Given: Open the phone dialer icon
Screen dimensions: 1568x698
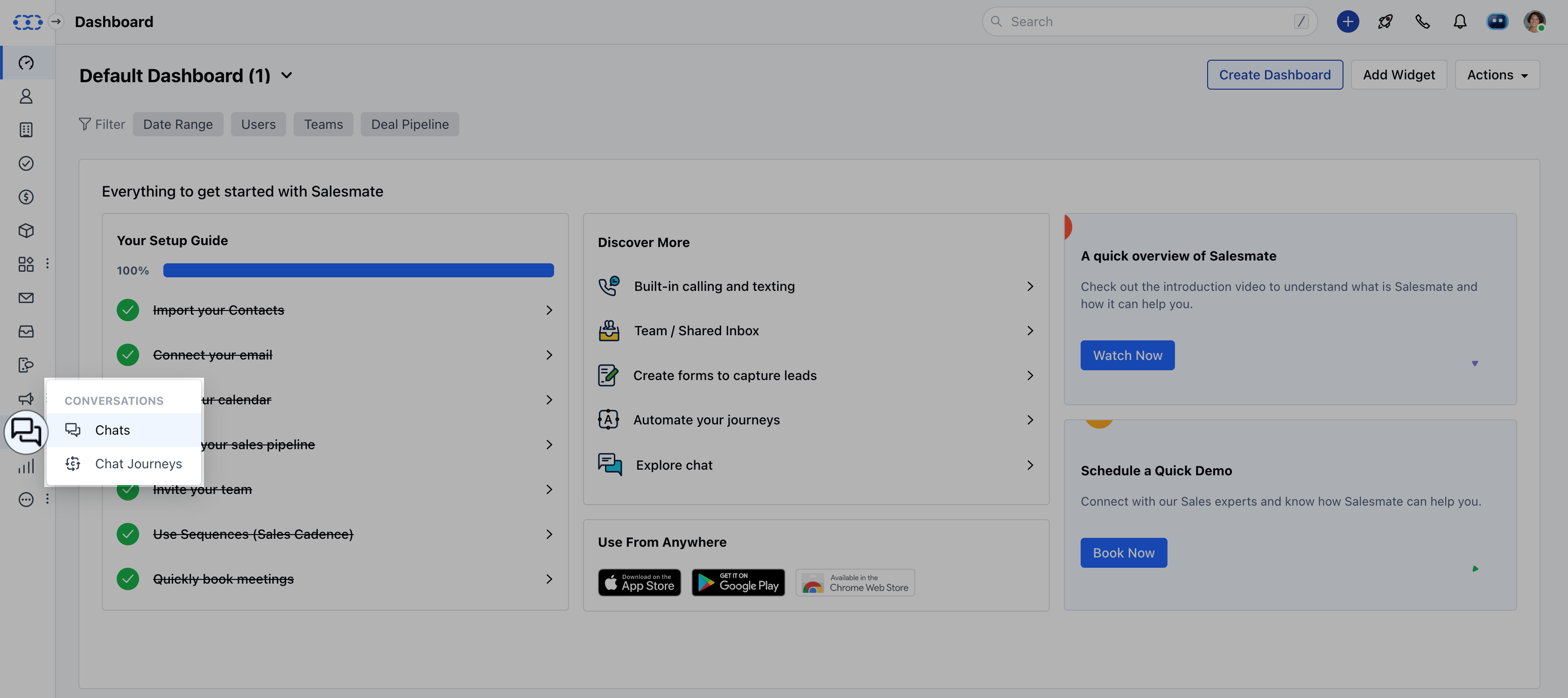Looking at the screenshot, I should click(1422, 21).
